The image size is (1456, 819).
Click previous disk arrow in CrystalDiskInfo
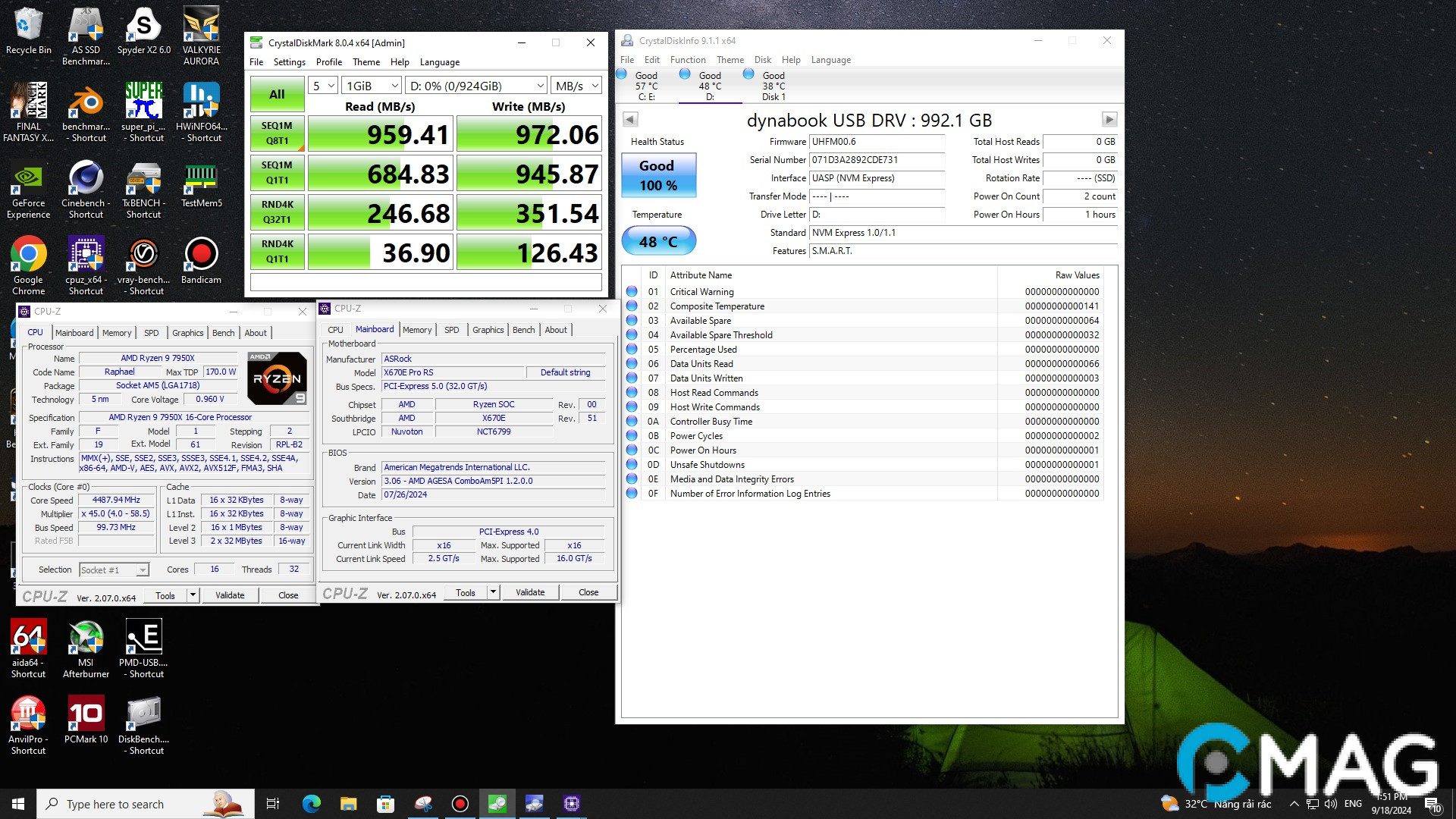pyautogui.click(x=630, y=120)
